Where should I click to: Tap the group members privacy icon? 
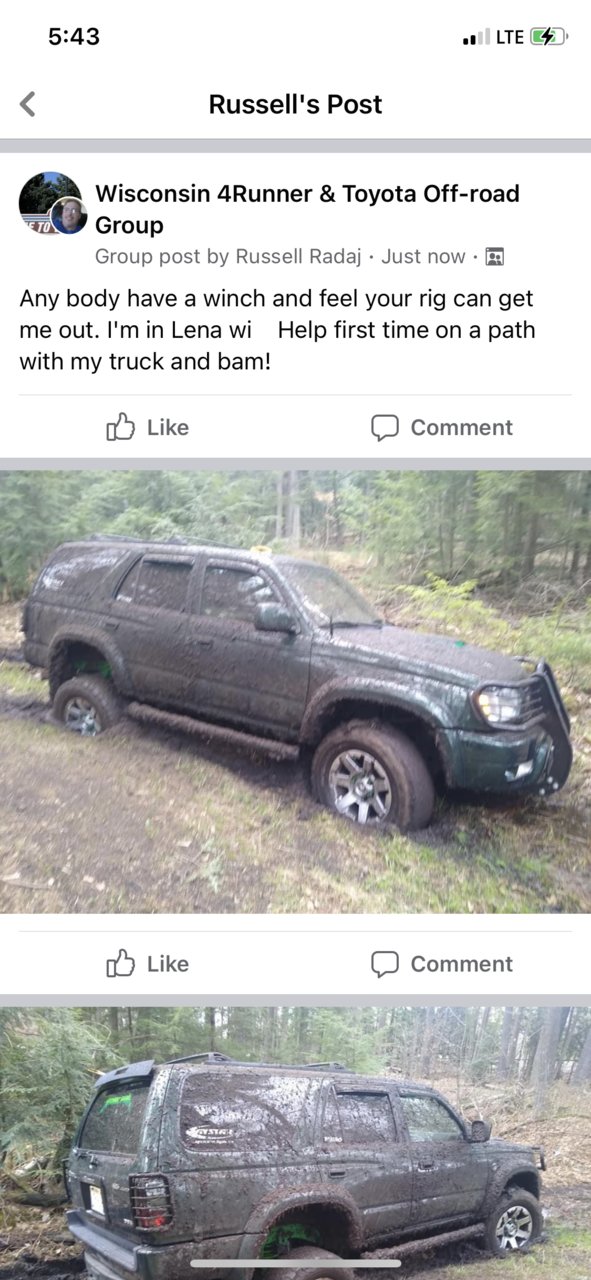(494, 257)
